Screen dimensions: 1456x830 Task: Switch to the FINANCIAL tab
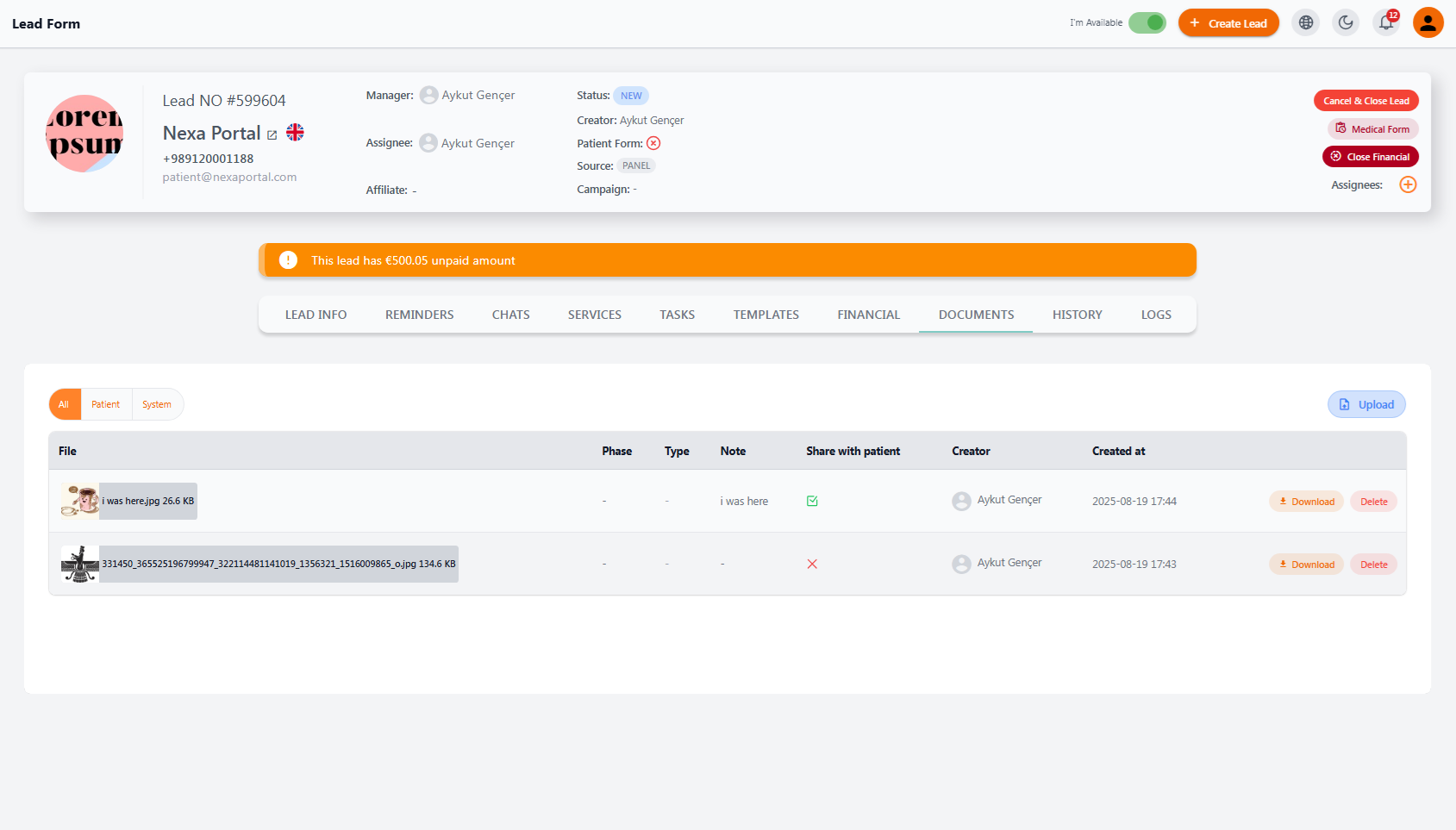868,315
